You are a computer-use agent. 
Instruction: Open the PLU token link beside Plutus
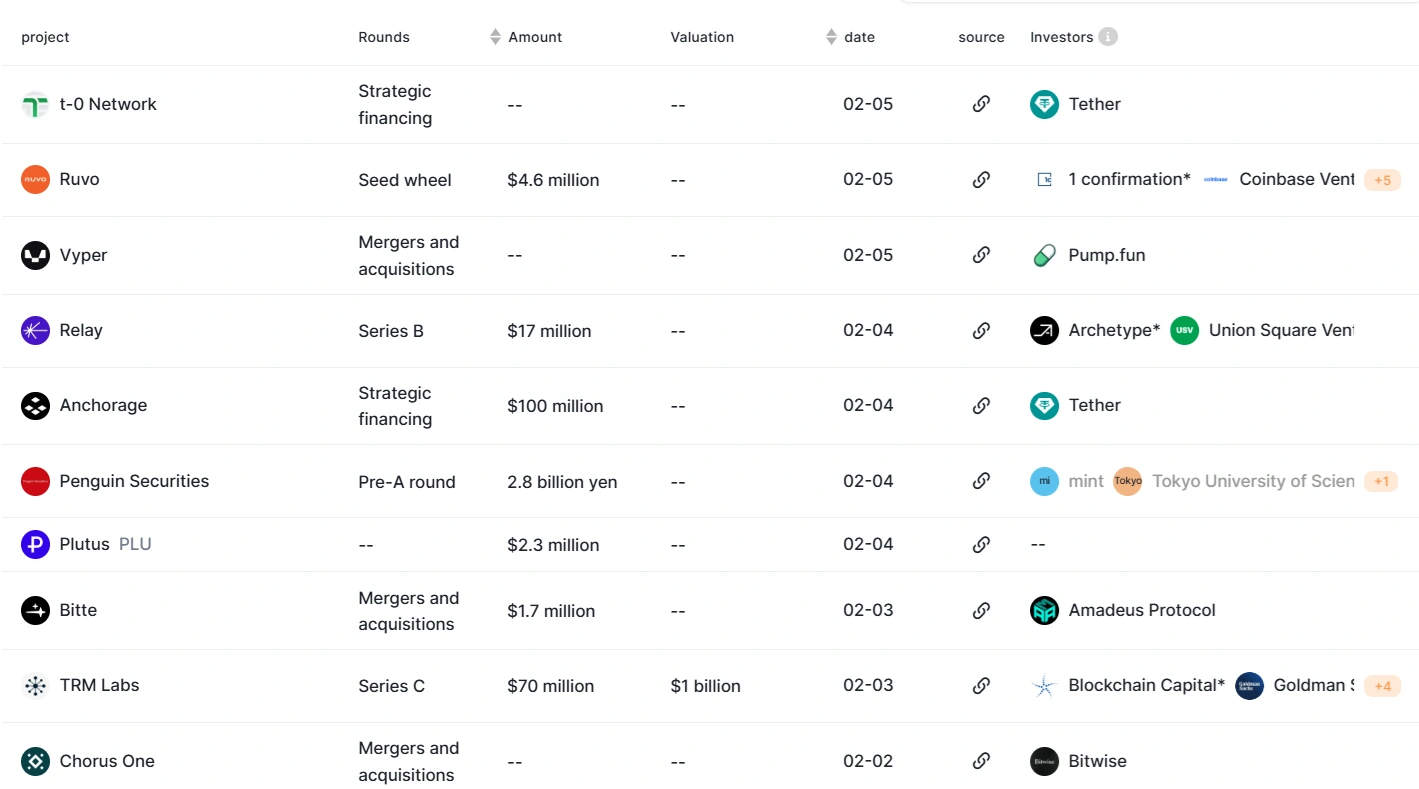tap(137, 544)
